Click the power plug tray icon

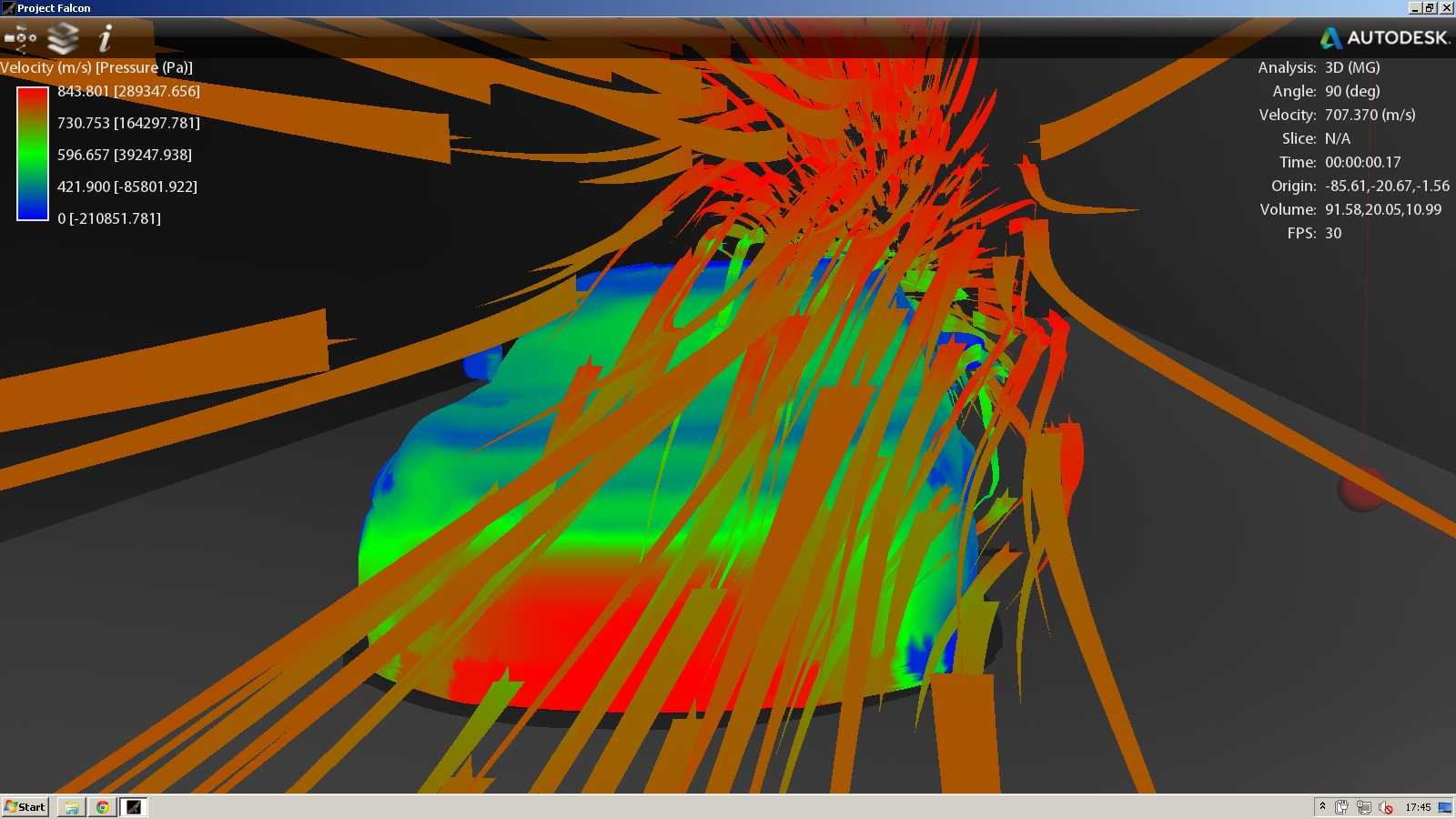click(x=1341, y=807)
